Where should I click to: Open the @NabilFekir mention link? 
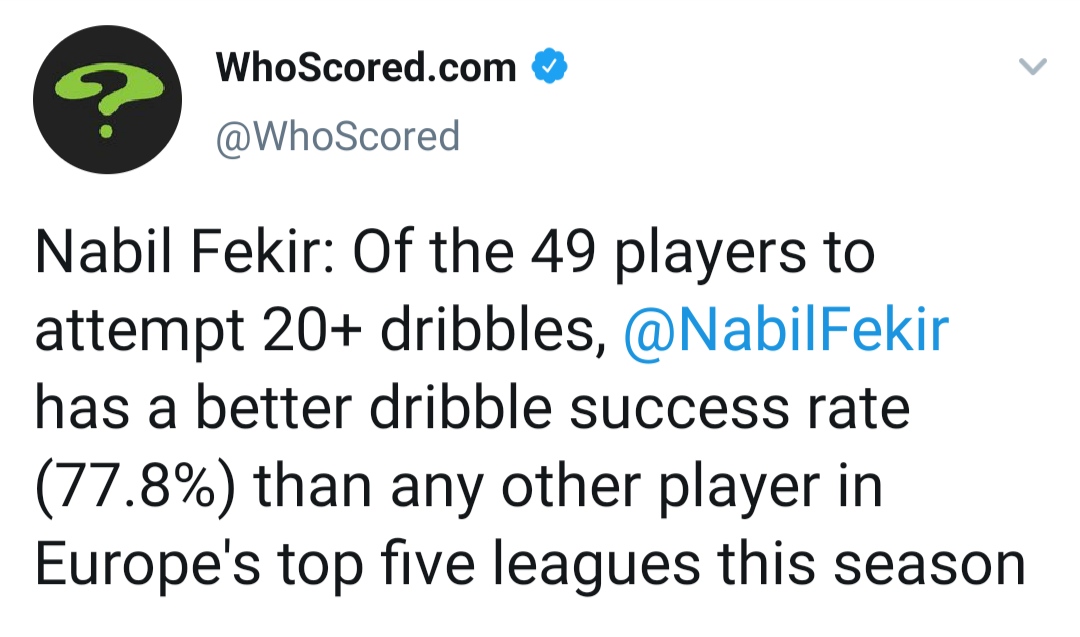pos(786,331)
